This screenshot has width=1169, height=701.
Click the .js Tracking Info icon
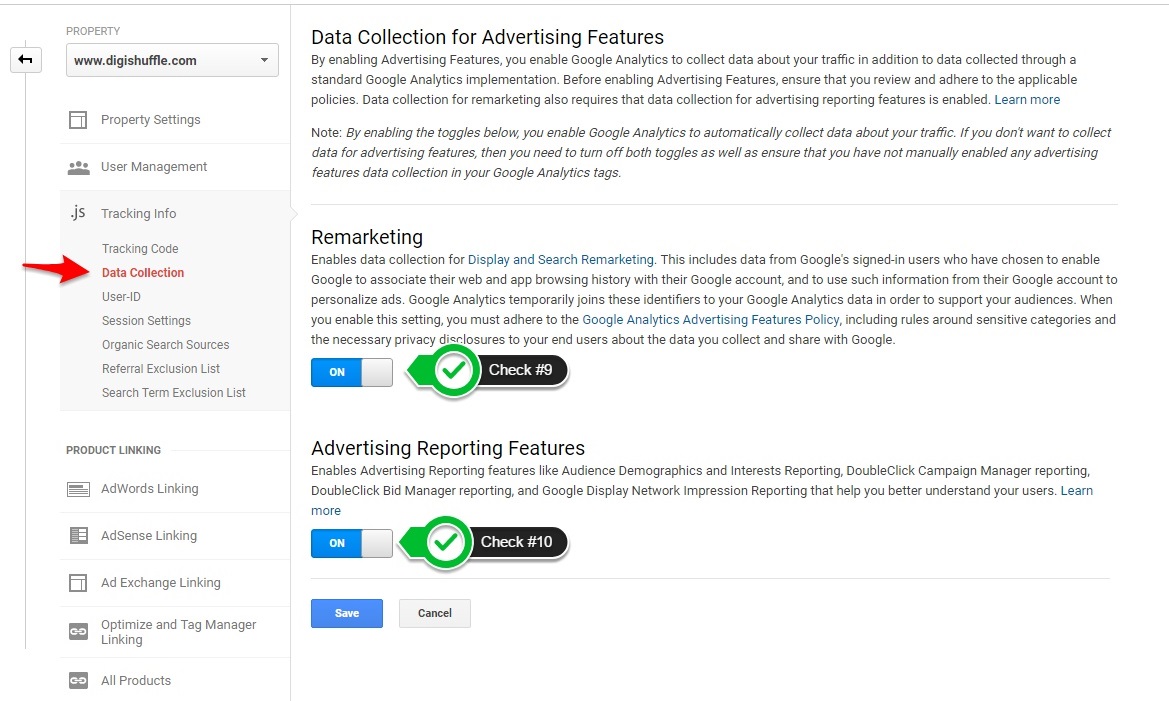[x=78, y=213]
